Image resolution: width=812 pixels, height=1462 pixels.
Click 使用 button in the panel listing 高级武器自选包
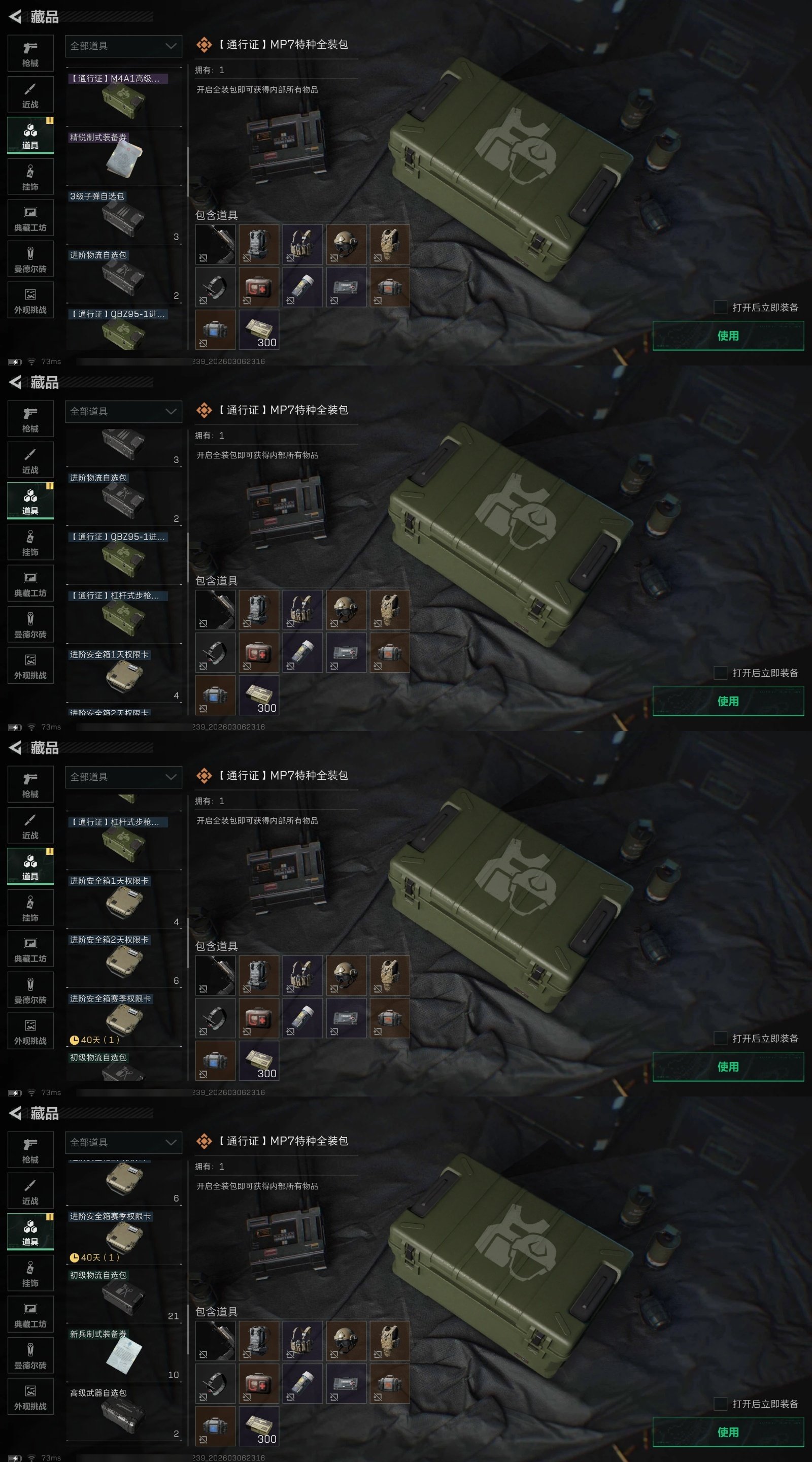tap(728, 1432)
